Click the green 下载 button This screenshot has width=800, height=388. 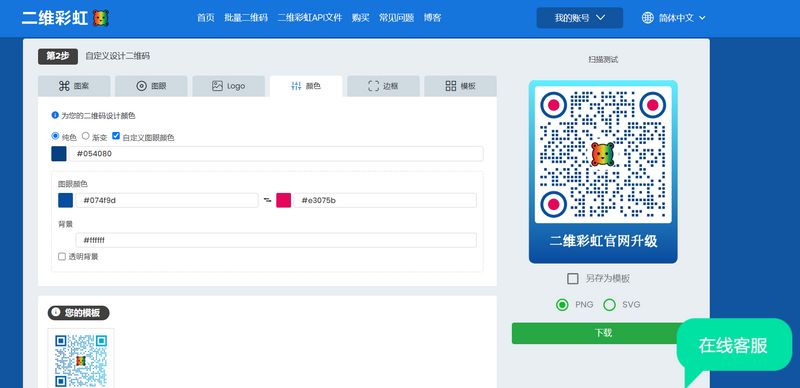pyautogui.click(x=603, y=333)
